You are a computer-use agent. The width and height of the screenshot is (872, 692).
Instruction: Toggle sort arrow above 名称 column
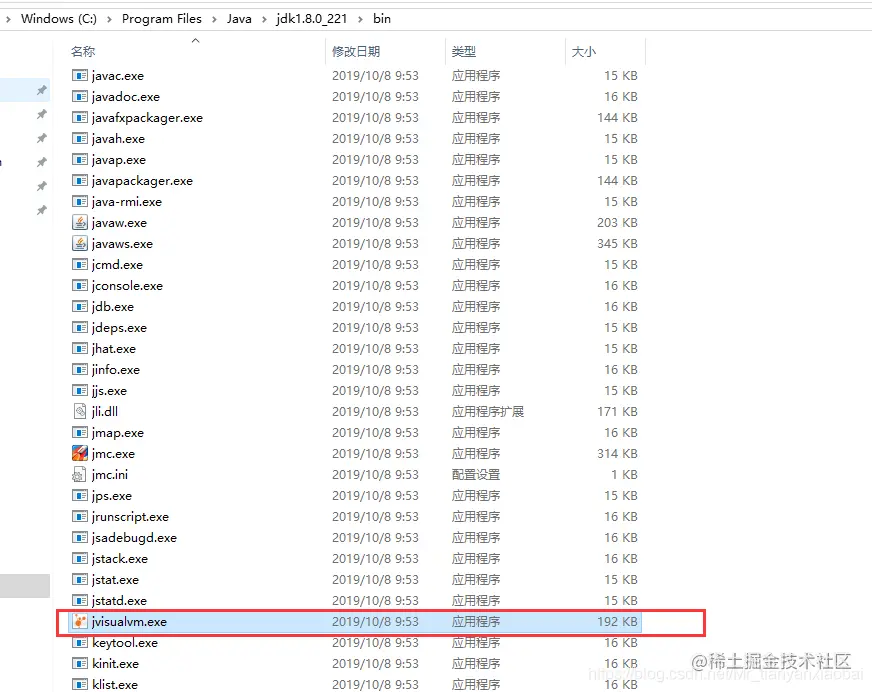(195, 41)
